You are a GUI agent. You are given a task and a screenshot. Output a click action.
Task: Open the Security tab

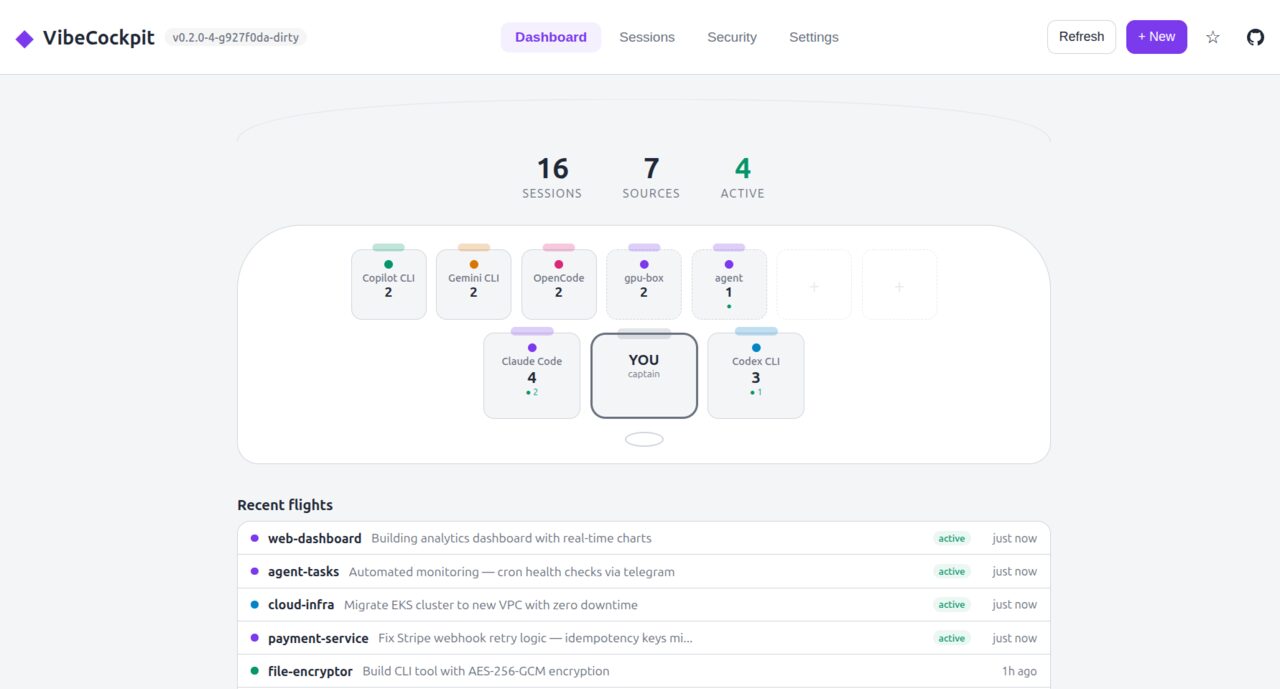732,37
